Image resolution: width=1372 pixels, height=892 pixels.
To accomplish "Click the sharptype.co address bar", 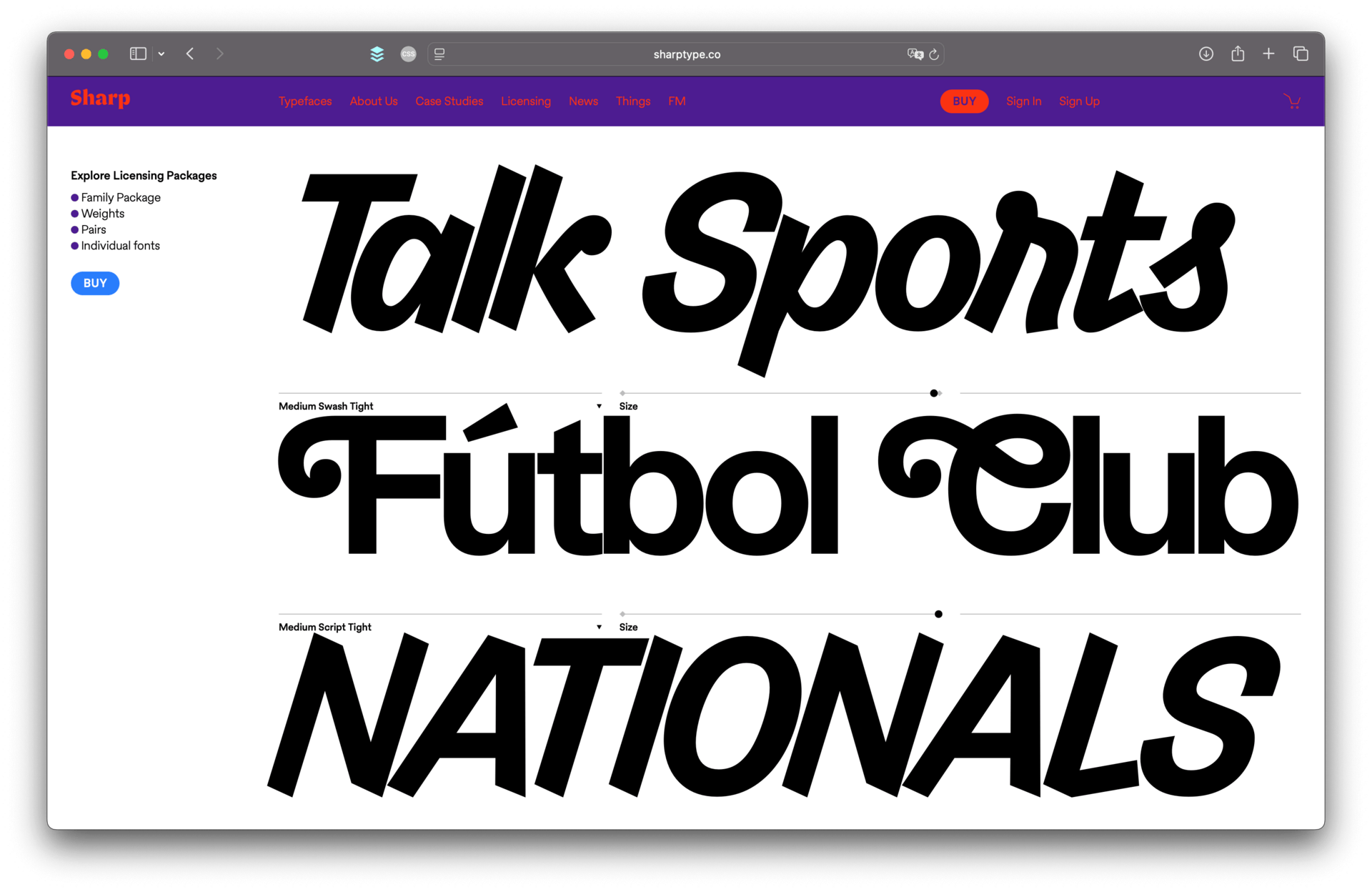I will tap(686, 54).
